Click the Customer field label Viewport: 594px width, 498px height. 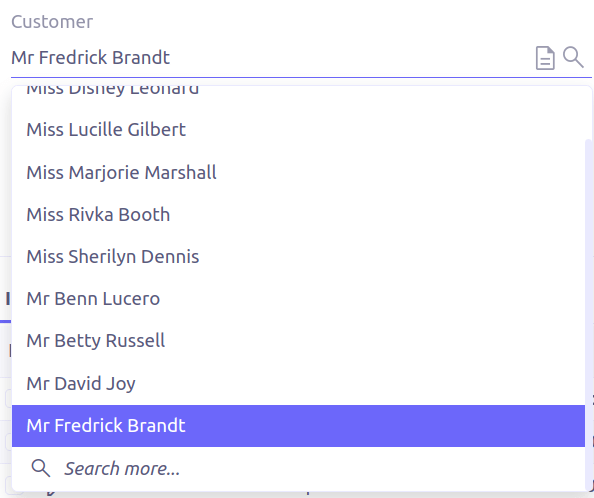[x=52, y=22]
